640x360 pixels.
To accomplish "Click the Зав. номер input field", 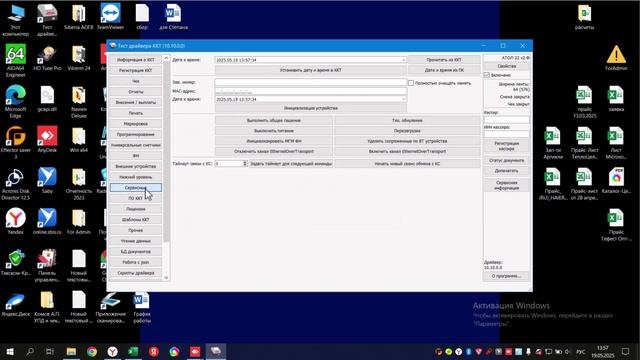I will 311,82.
